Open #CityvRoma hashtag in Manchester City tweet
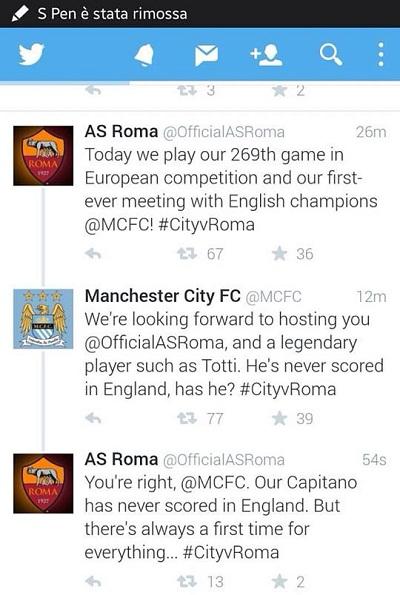 [288, 389]
